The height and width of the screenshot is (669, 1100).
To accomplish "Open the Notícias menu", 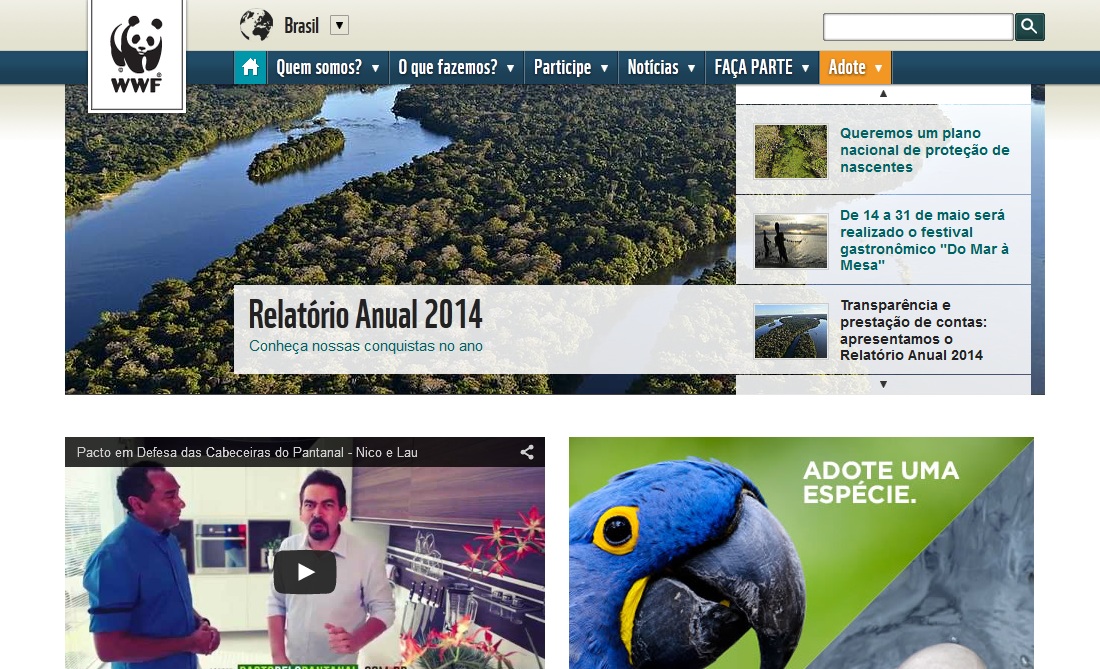I will 661,68.
